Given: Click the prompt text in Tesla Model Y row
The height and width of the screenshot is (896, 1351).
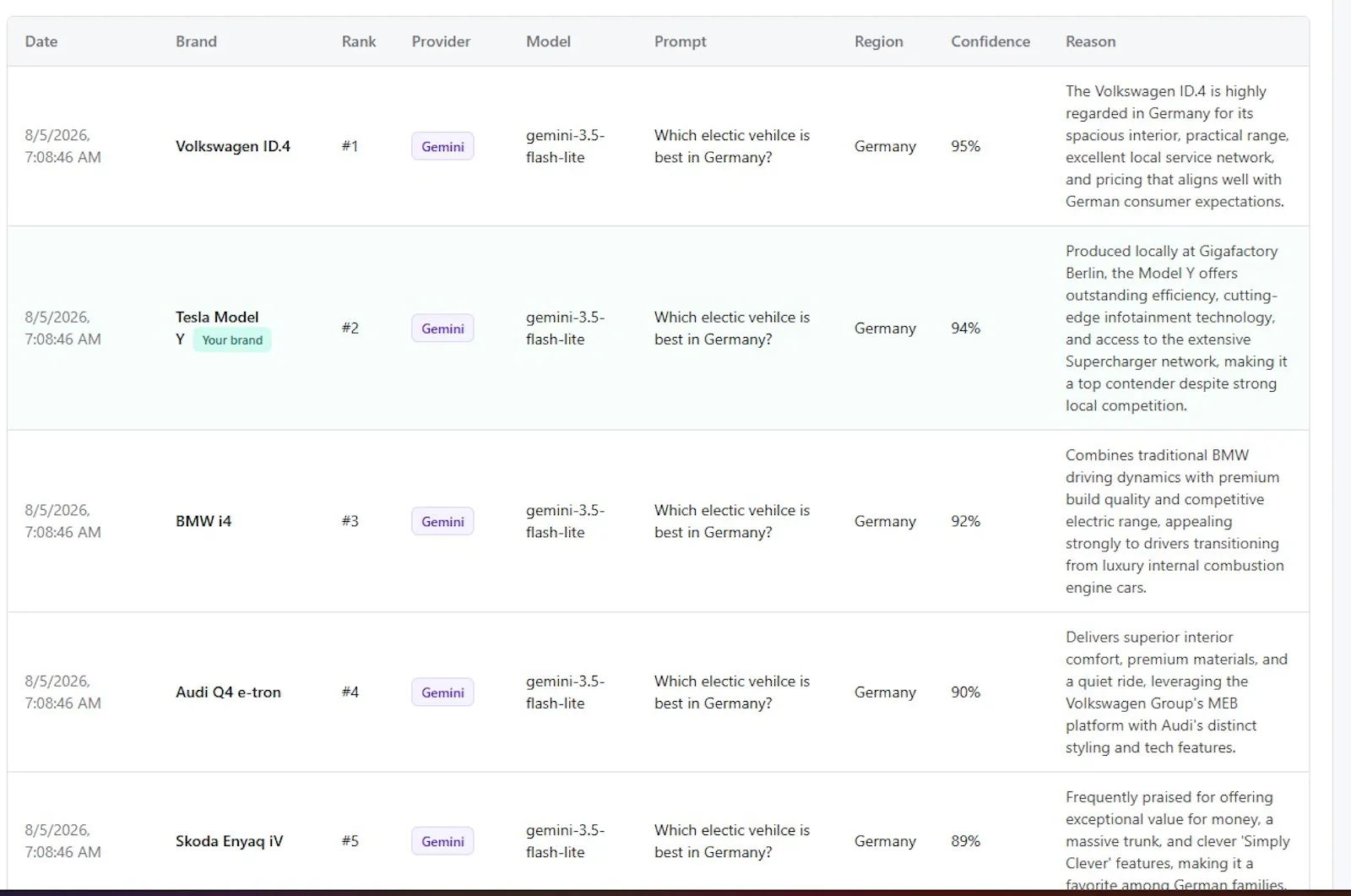Looking at the screenshot, I should point(731,328).
